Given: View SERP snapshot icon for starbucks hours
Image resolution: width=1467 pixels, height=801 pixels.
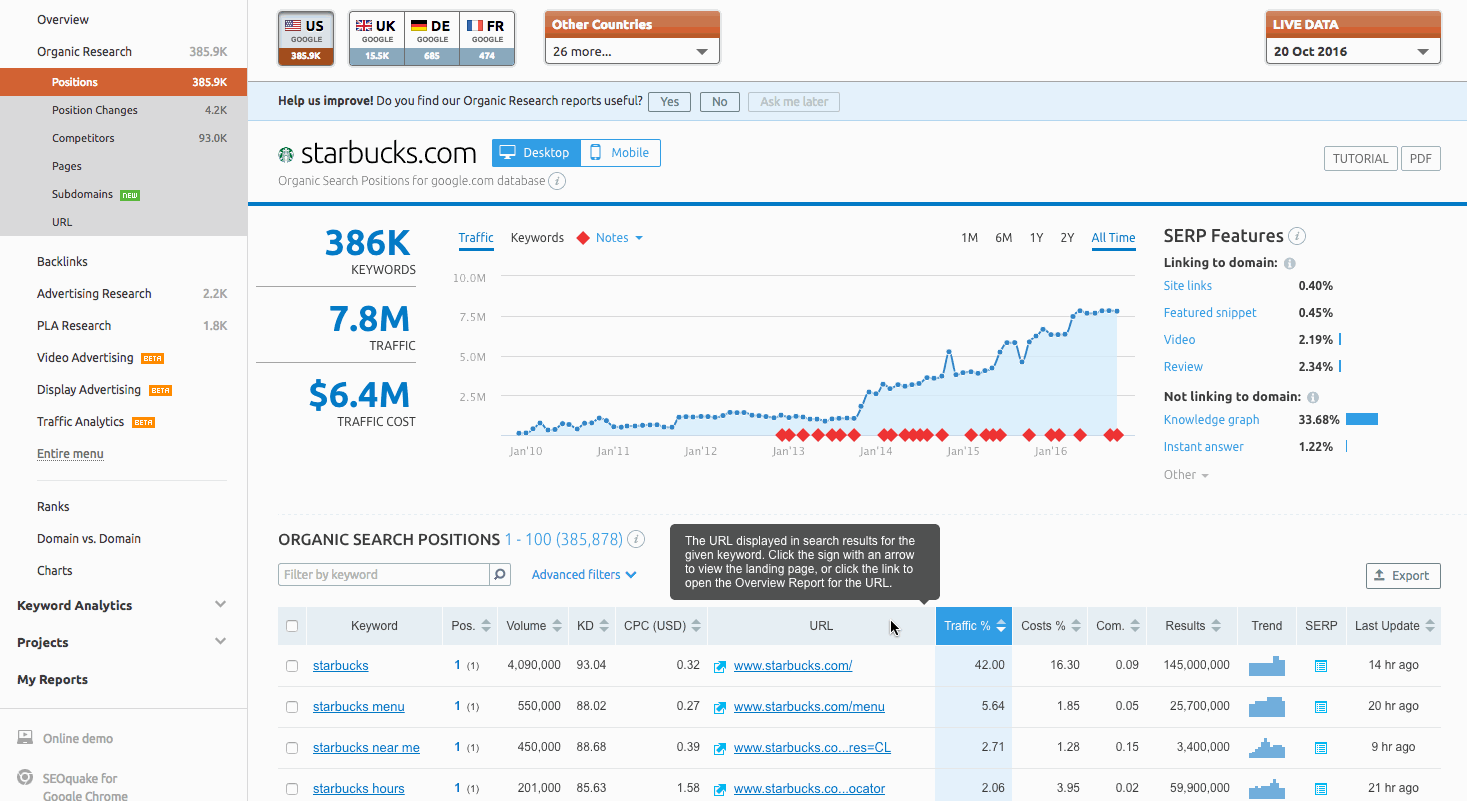Looking at the screenshot, I should point(1321,789).
